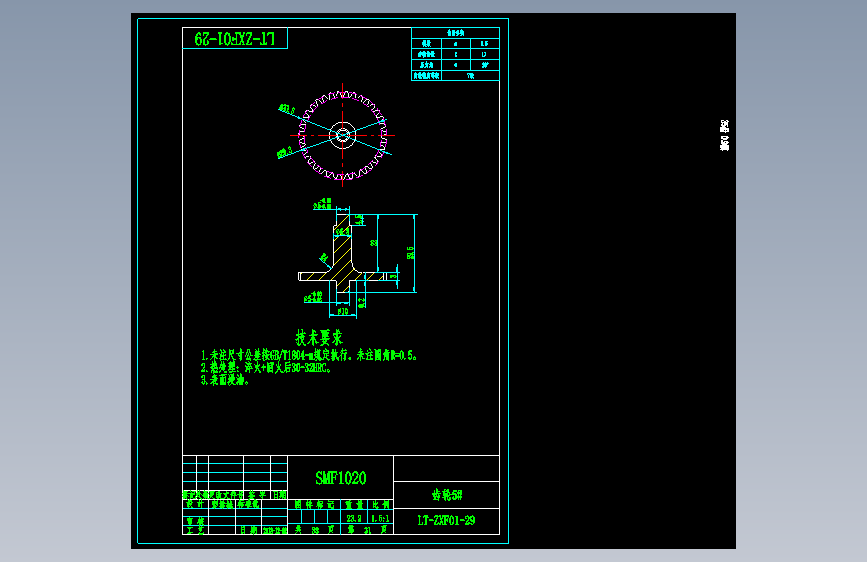Click the 比例 header cell in title block
The width and height of the screenshot is (867, 562).
(380, 504)
